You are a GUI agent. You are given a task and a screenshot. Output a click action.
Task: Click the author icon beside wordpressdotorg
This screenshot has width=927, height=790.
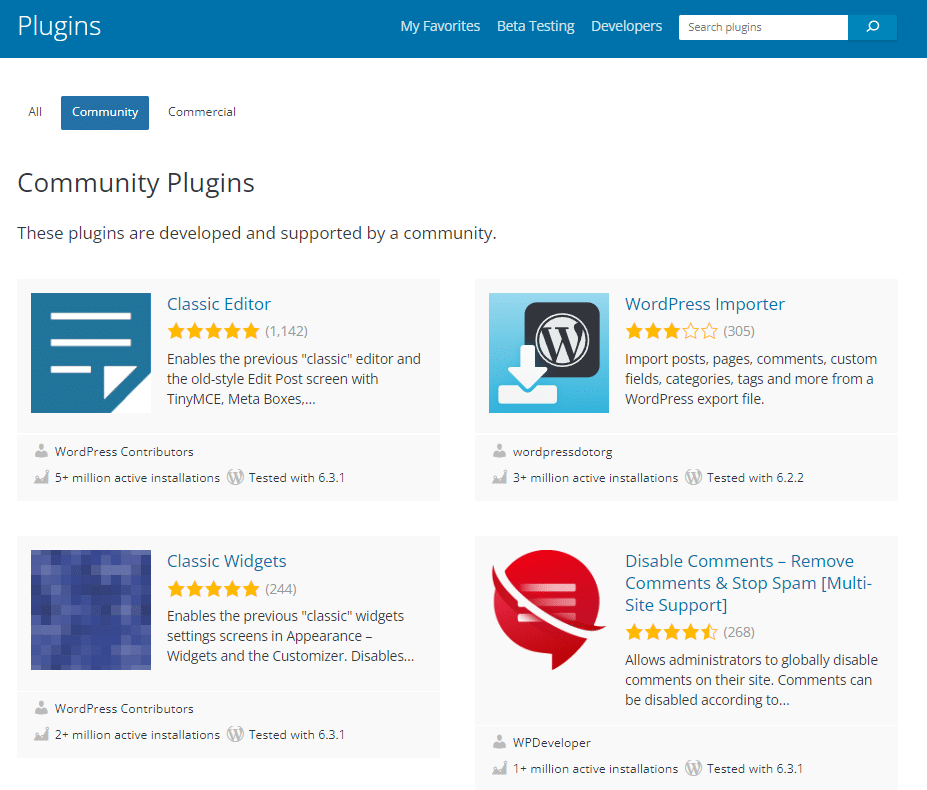tap(500, 451)
